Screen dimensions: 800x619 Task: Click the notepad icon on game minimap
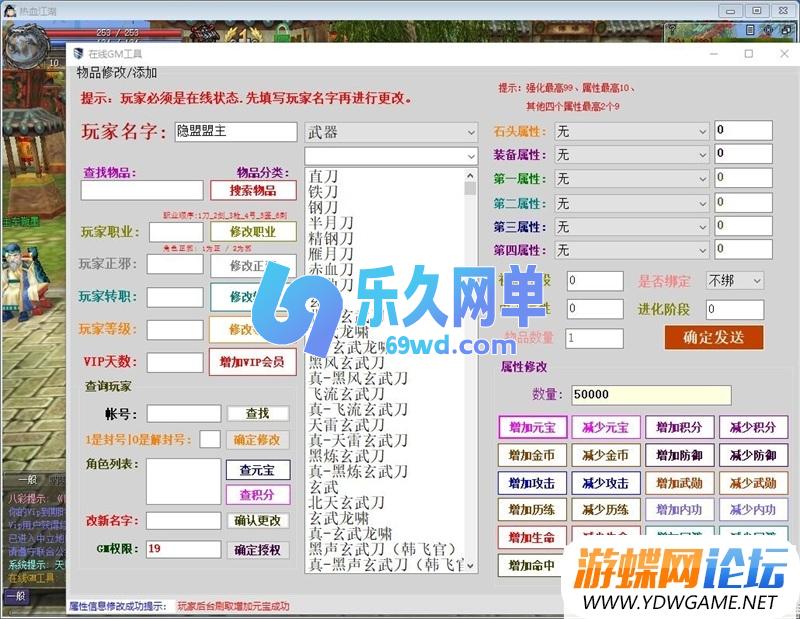point(749,30)
